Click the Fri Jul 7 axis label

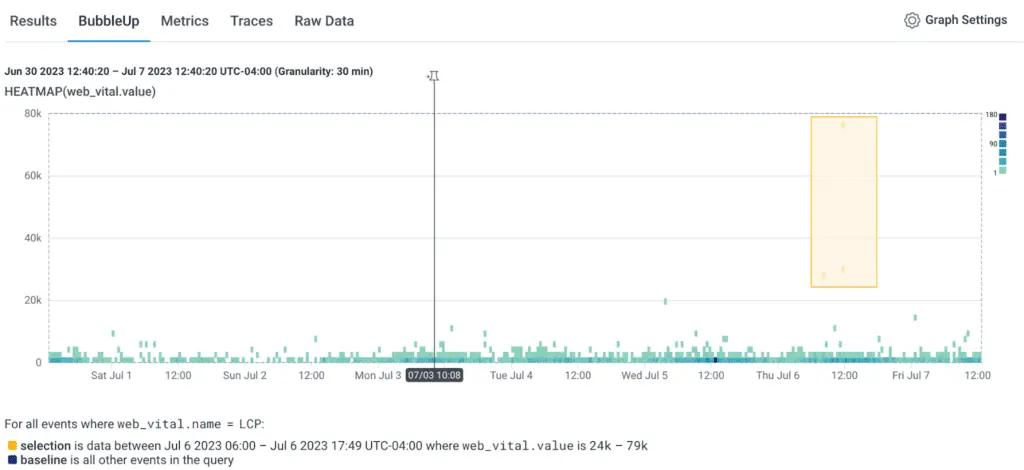coord(911,376)
